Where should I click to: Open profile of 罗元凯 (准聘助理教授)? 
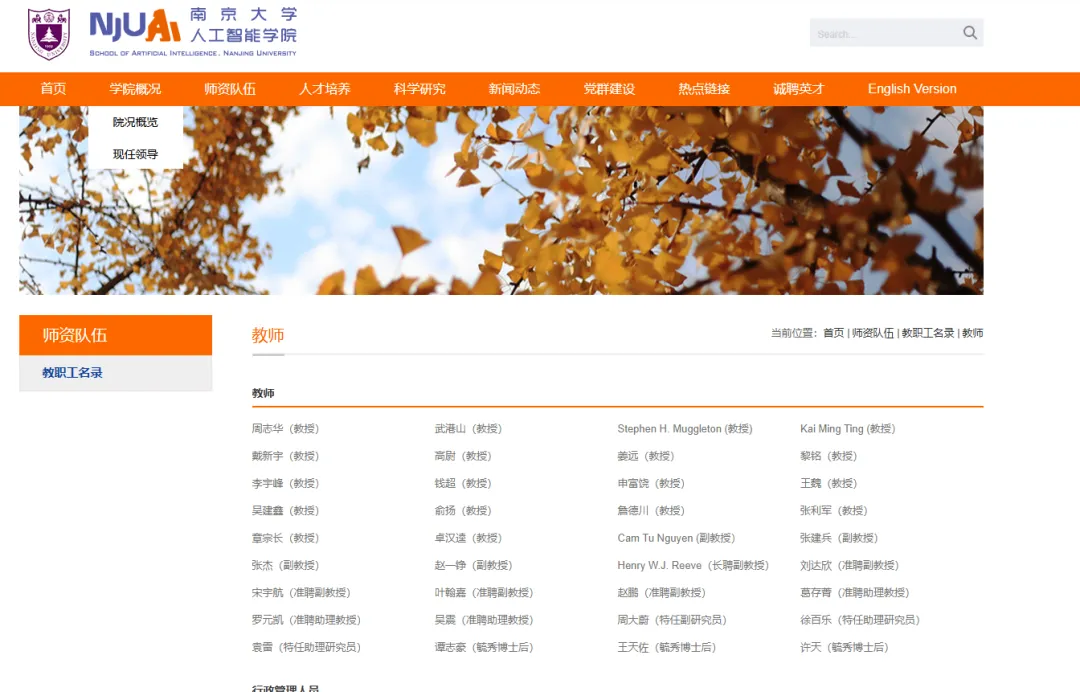click(x=307, y=620)
